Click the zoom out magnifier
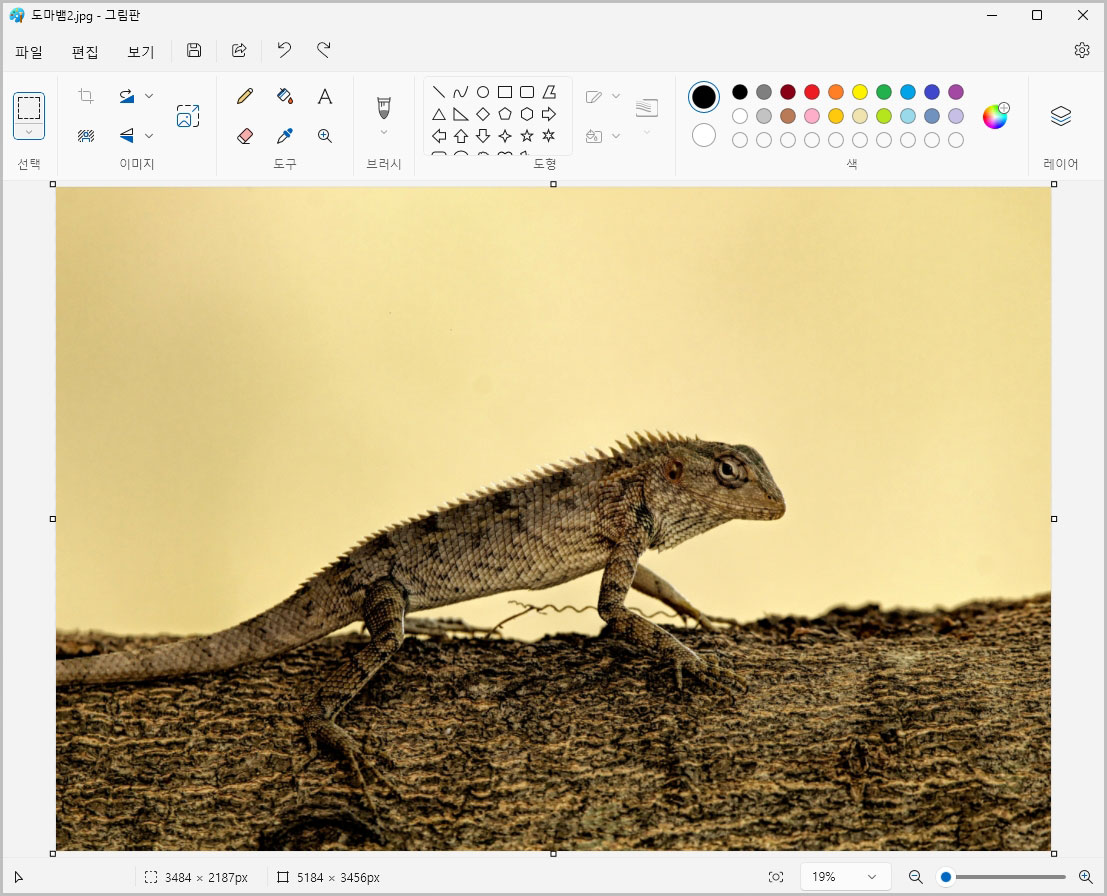 tap(916, 877)
